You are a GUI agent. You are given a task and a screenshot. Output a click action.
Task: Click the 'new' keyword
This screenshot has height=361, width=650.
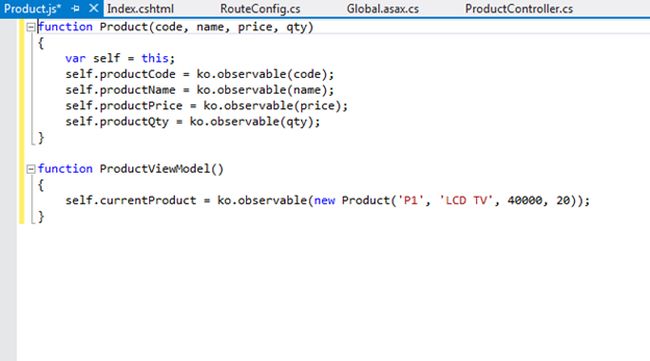[324, 201]
